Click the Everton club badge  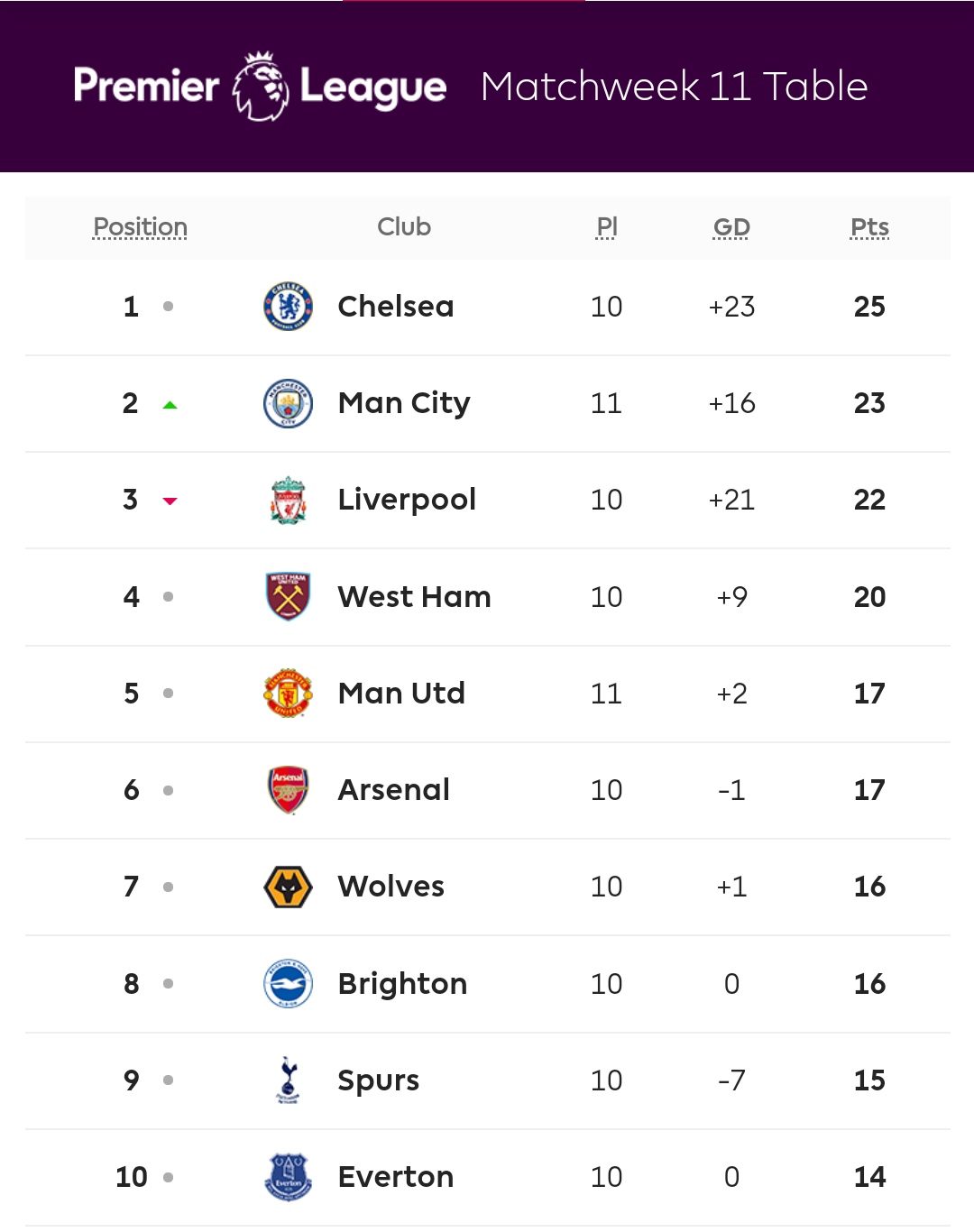[x=288, y=1177]
